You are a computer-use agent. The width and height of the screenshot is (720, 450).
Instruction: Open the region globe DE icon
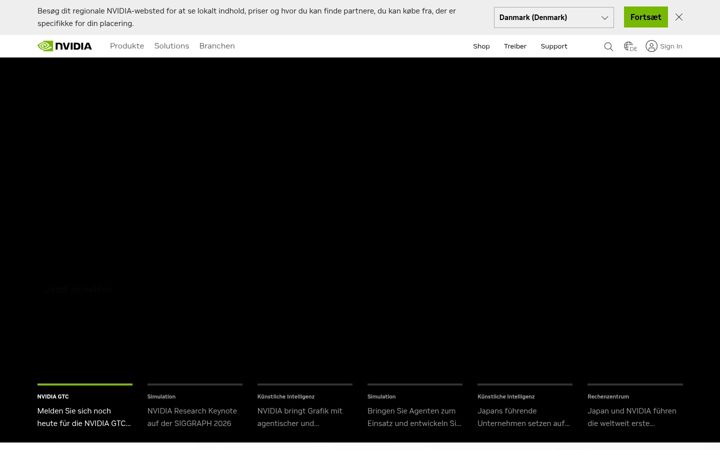coord(630,46)
